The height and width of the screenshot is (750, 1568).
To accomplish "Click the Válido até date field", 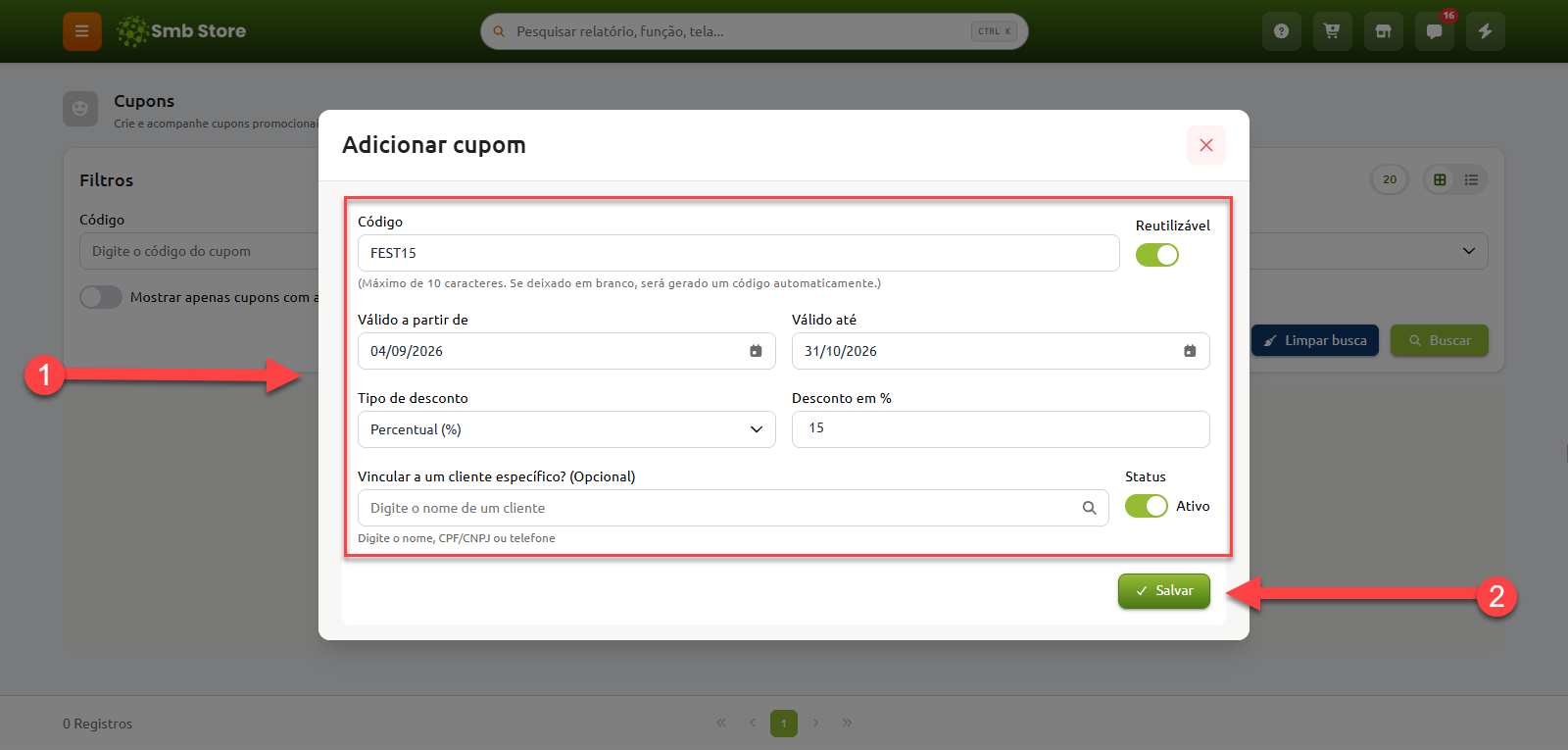I will coord(1001,351).
